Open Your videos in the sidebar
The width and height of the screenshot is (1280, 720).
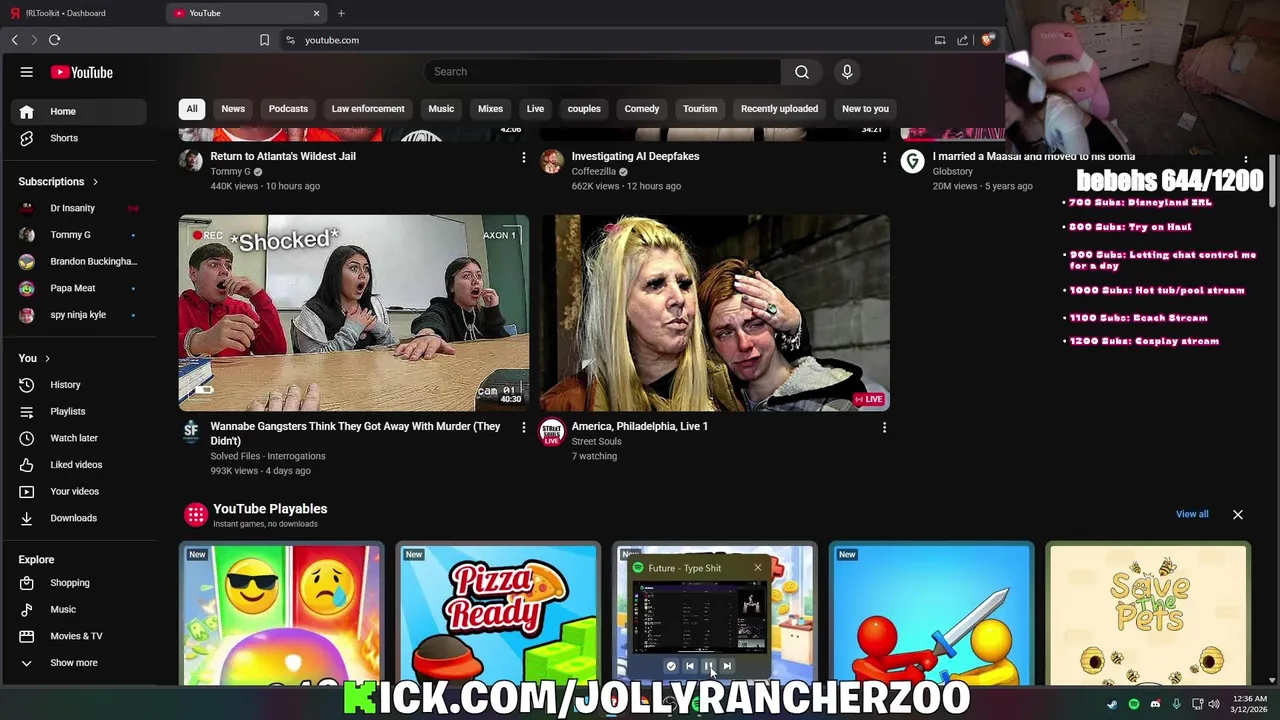point(80,491)
